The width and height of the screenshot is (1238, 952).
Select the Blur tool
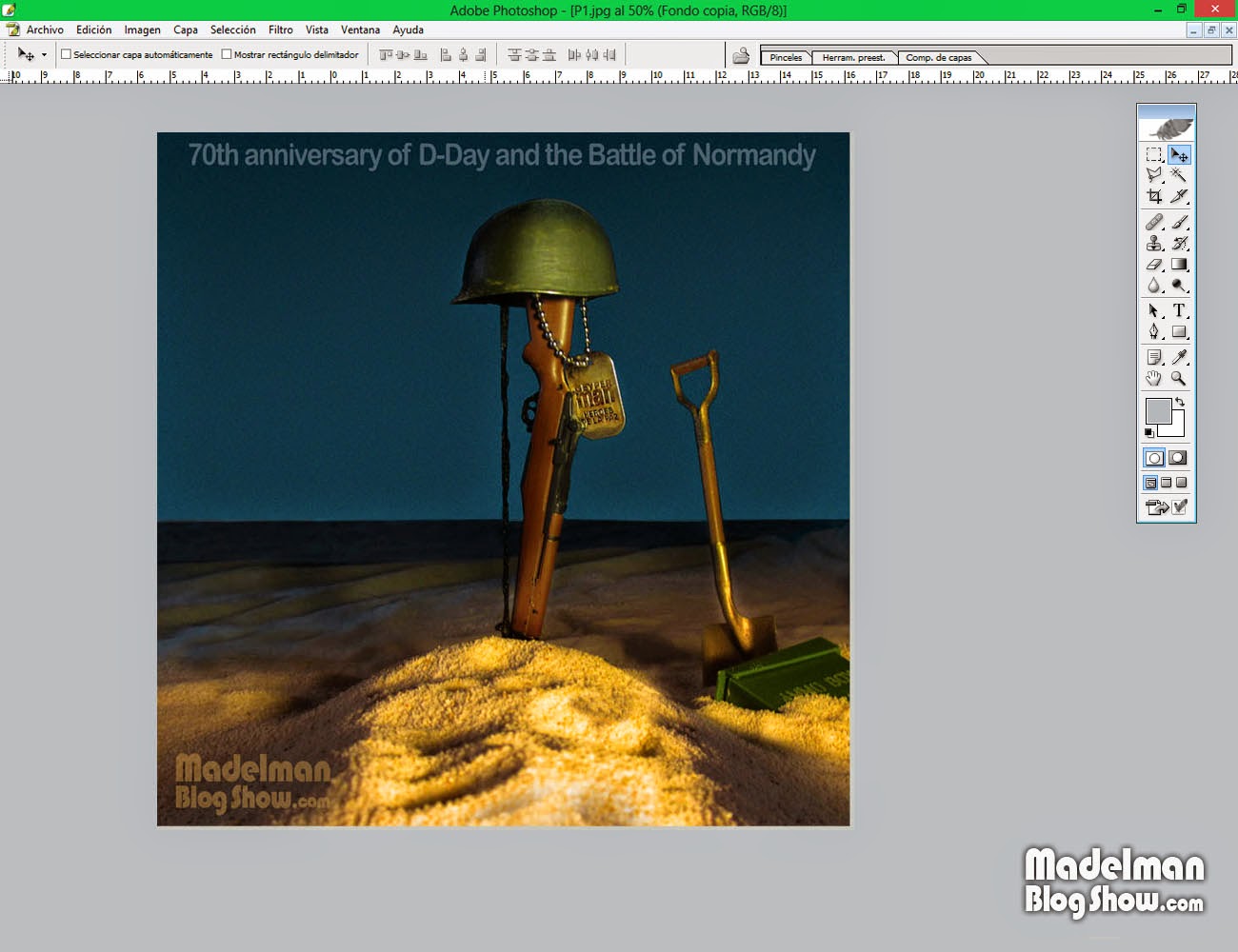(x=1154, y=285)
